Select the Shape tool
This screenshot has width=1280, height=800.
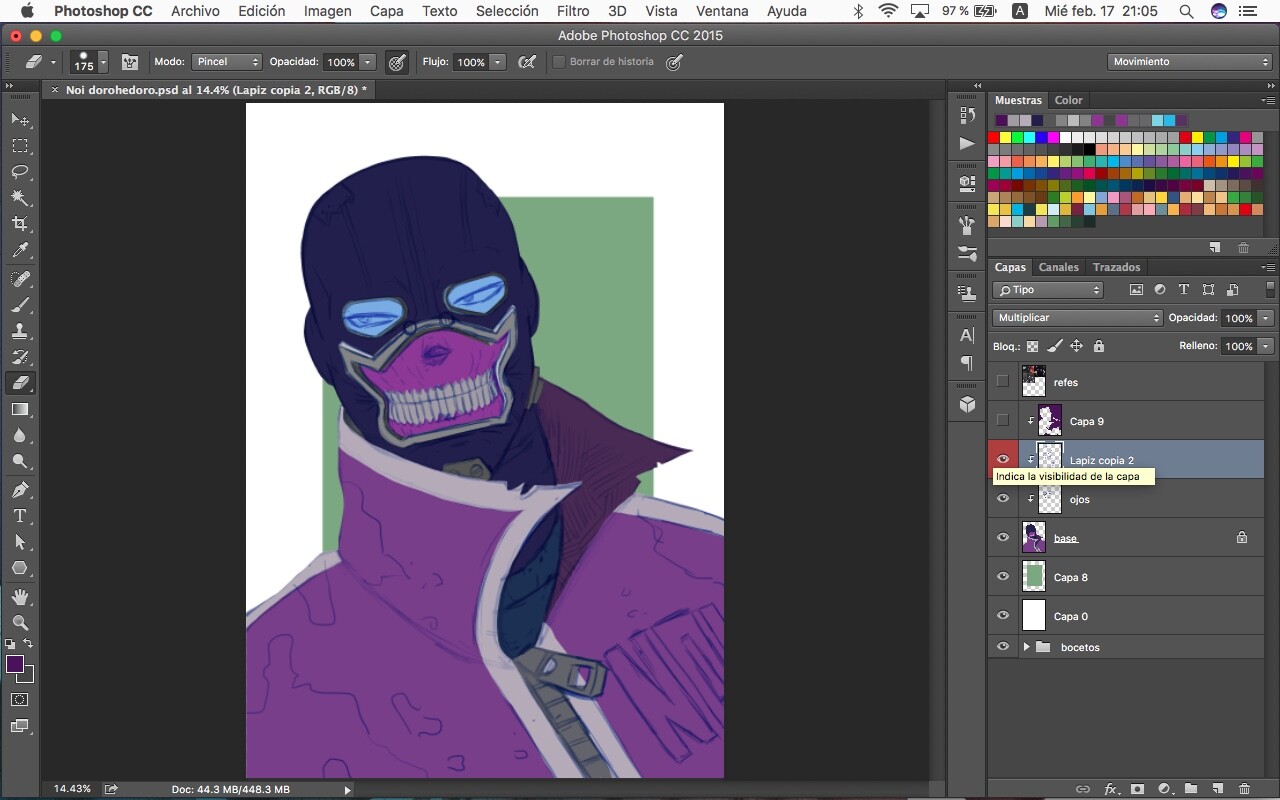20,568
